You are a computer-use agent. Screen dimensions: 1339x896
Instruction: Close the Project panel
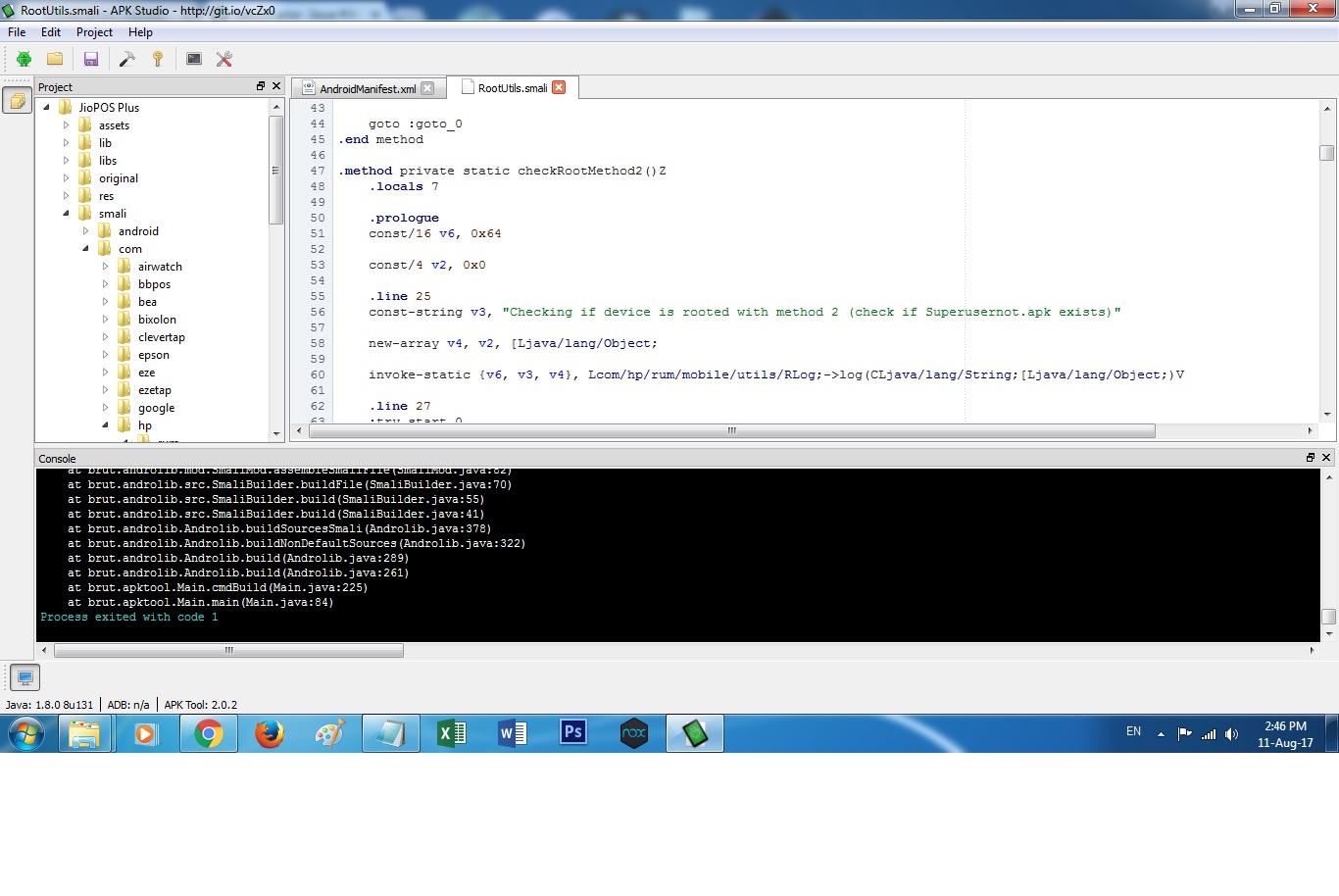(x=276, y=86)
